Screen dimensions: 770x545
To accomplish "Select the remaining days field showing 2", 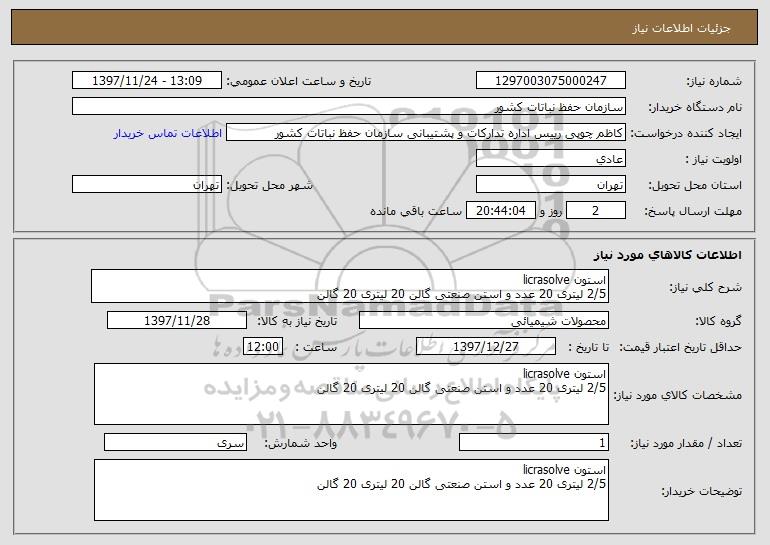I will 596,210.
